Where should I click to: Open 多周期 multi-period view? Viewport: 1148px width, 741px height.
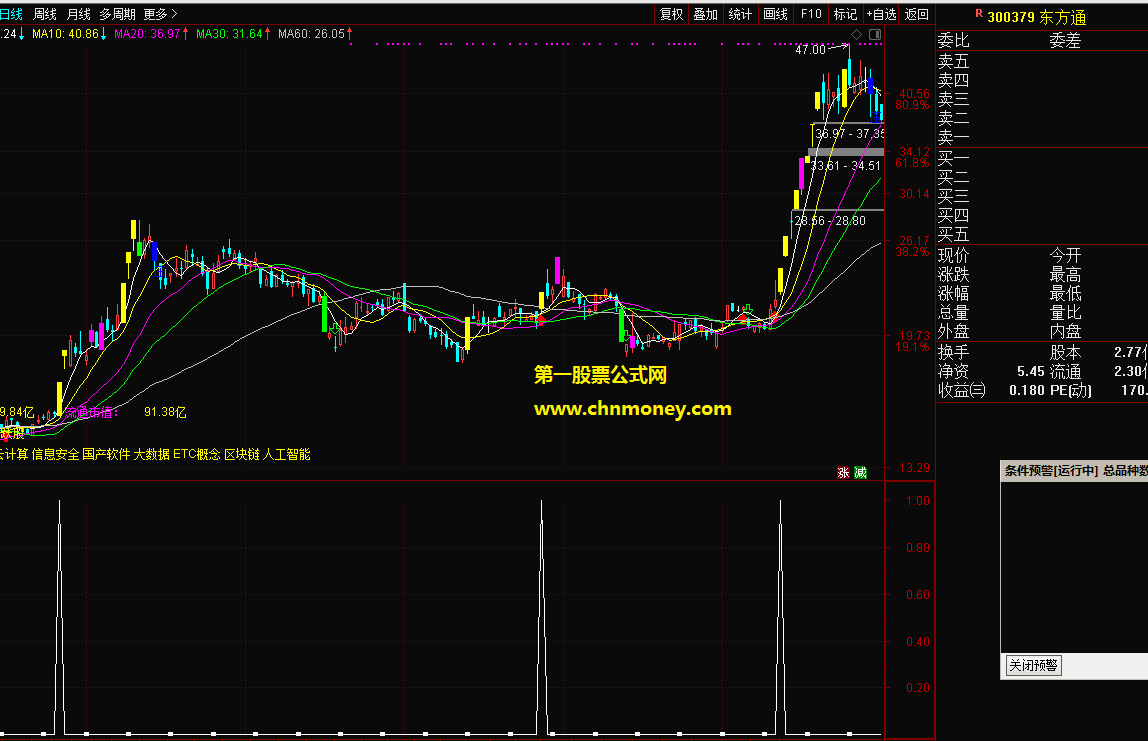point(117,14)
